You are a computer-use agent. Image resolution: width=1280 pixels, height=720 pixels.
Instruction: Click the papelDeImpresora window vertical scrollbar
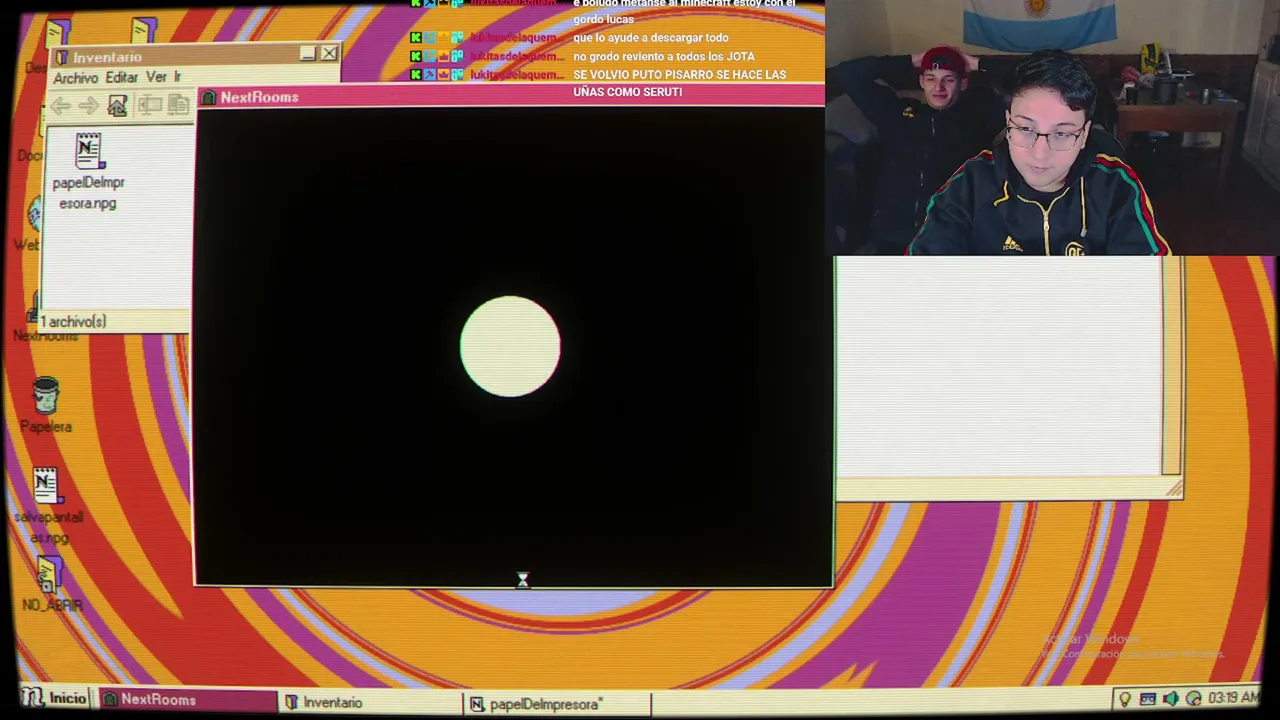click(x=1172, y=366)
